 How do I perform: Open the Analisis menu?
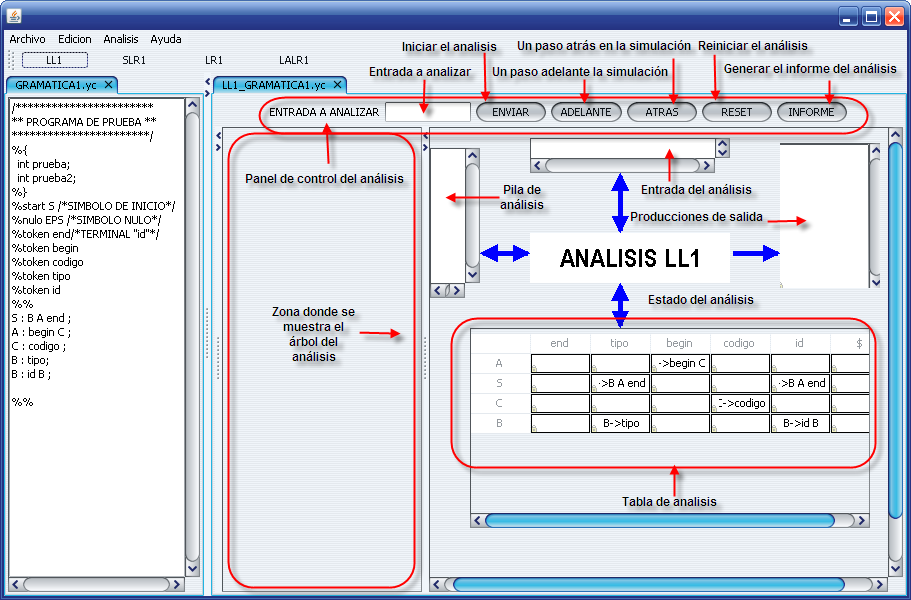[121, 39]
